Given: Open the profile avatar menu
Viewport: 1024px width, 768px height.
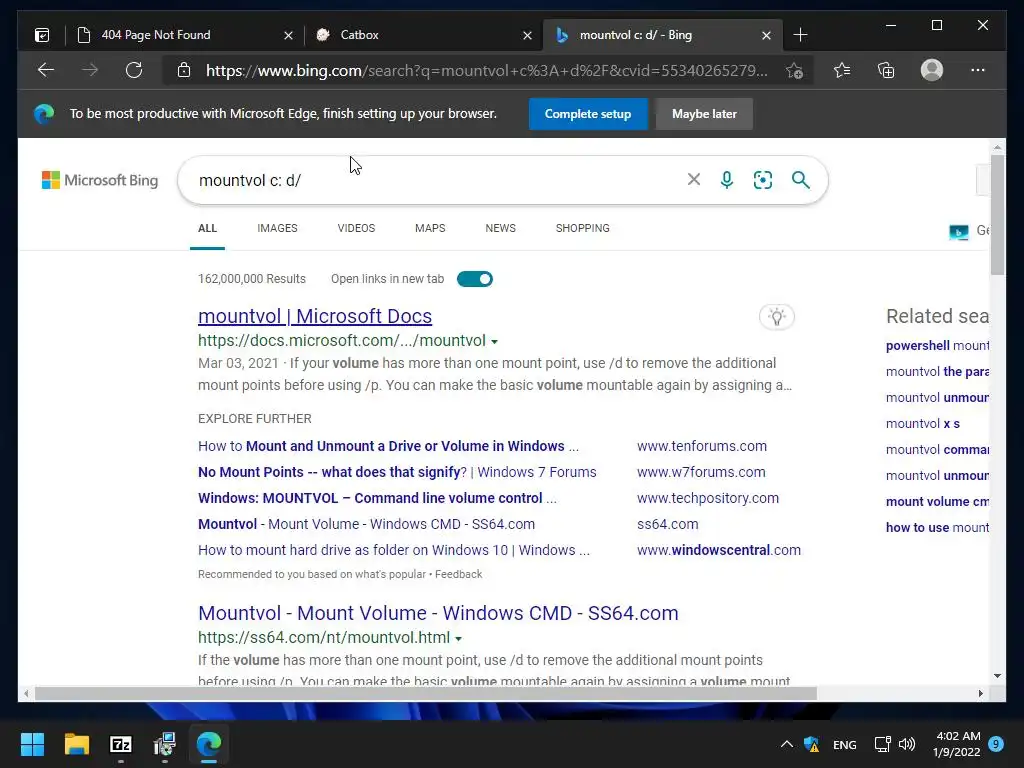Looking at the screenshot, I should click(x=932, y=70).
